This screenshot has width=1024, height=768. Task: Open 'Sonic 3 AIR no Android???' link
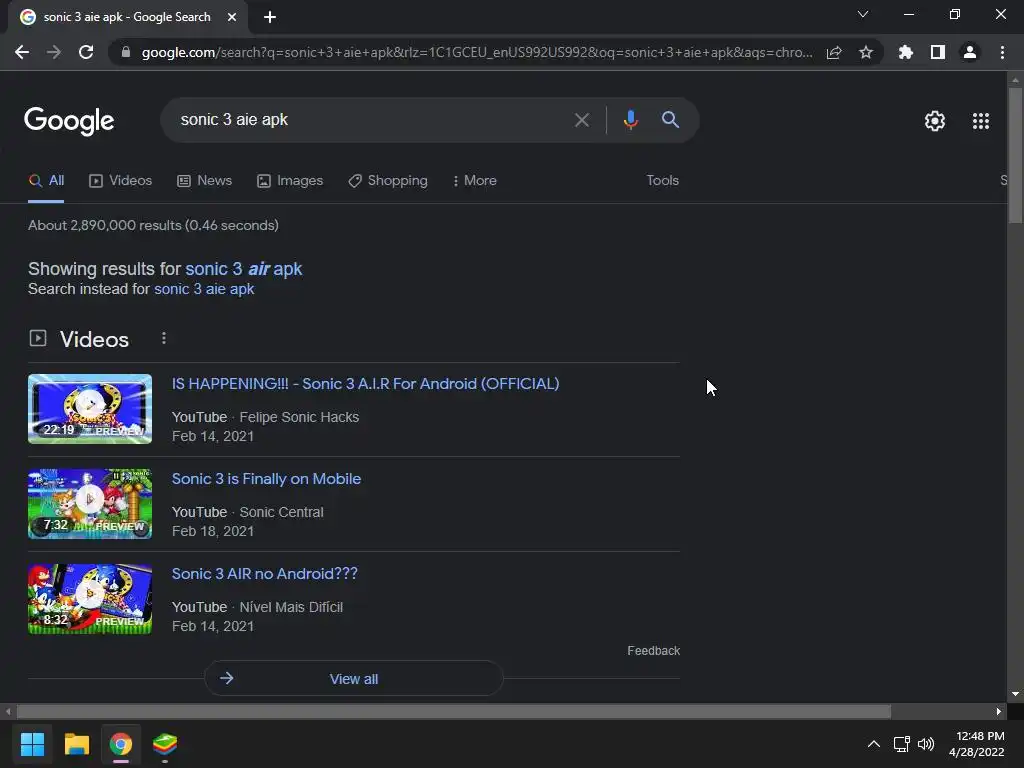coord(264,574)
